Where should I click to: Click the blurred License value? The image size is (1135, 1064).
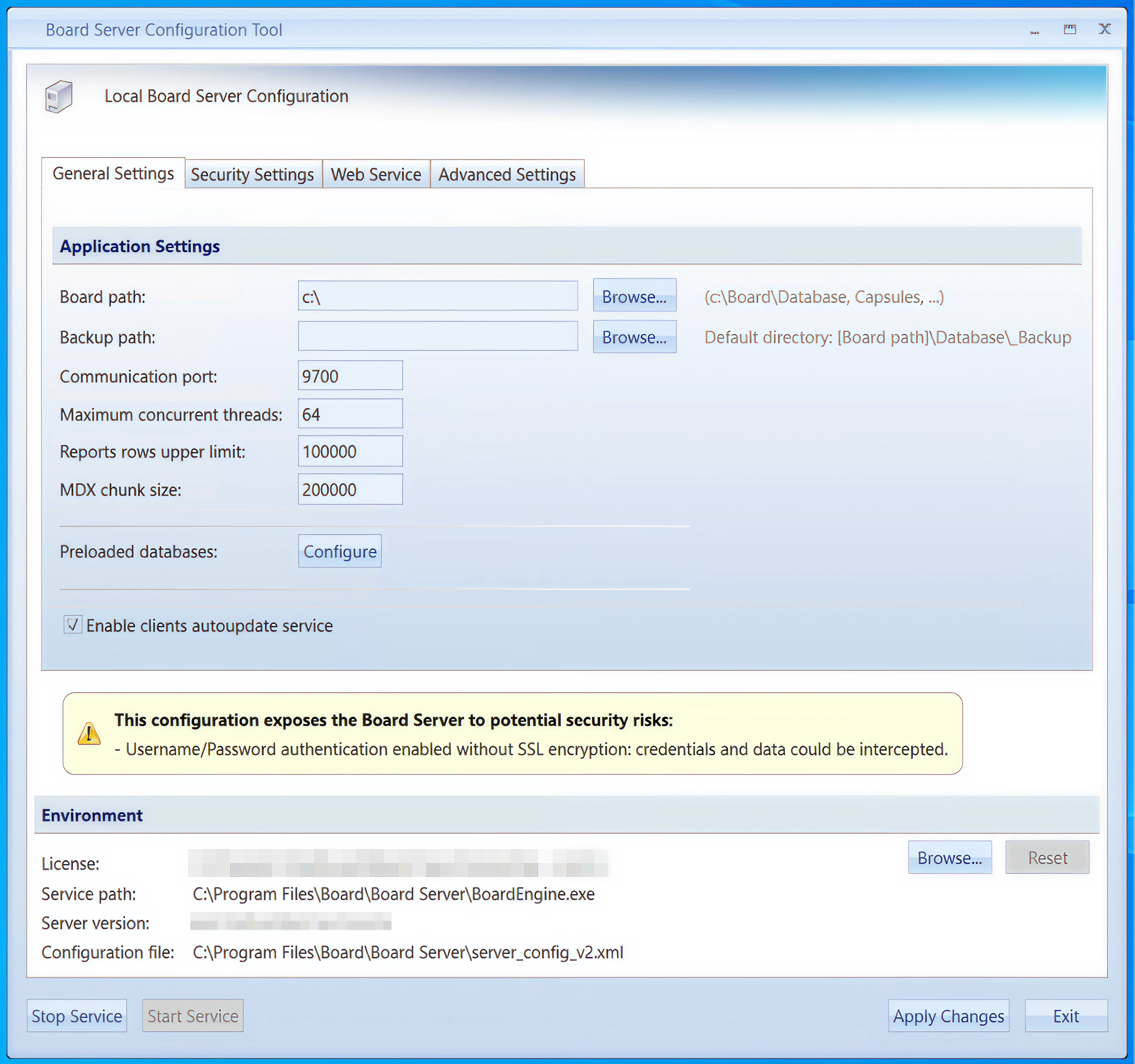coord(398,863)
